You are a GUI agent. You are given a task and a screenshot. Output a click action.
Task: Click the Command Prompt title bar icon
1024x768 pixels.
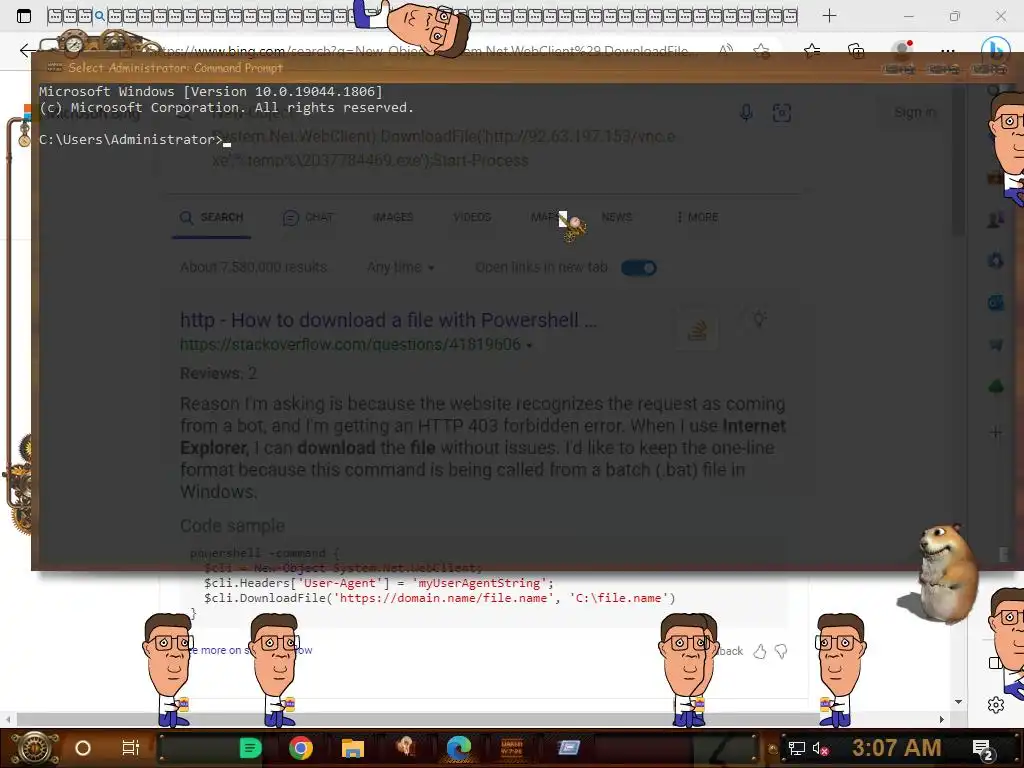pyautogui.click(x=54, y=67)
